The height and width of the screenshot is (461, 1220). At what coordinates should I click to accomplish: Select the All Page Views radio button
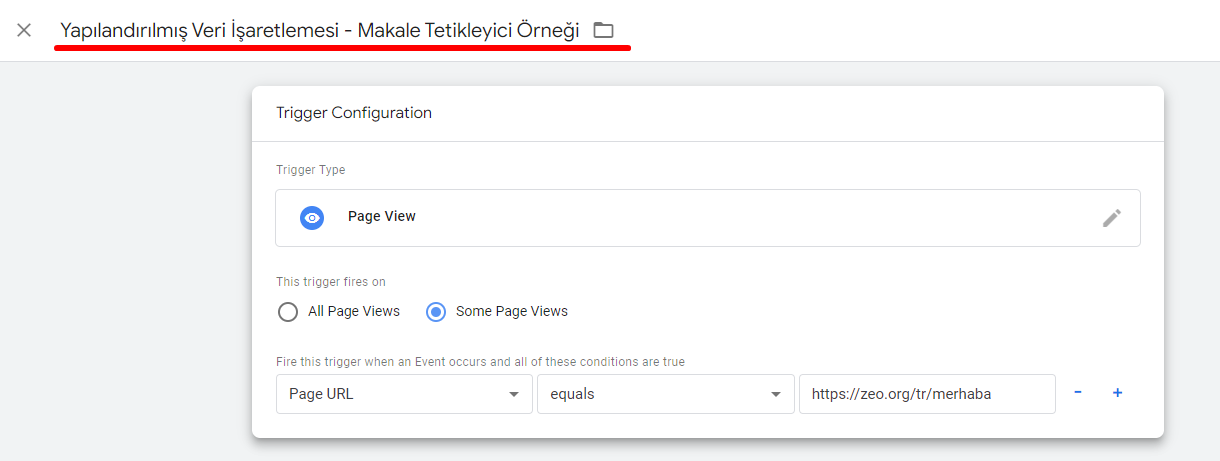[x=288, y=312]
